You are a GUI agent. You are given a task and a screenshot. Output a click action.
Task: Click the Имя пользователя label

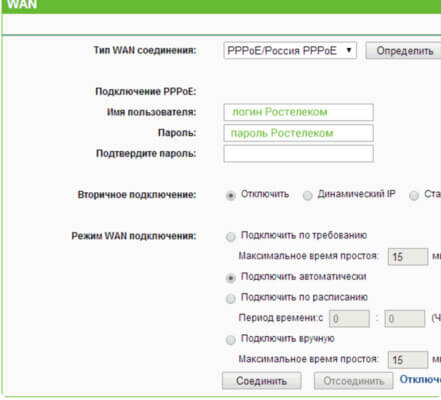tap(151, 112)
